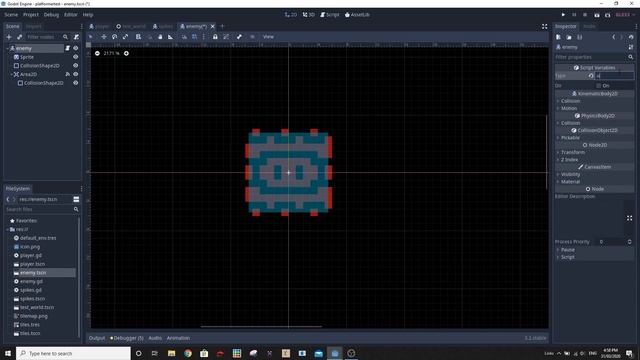Switch to the 3D workspace
Viewport: 640px width, 360px height.
coord(309,15)
